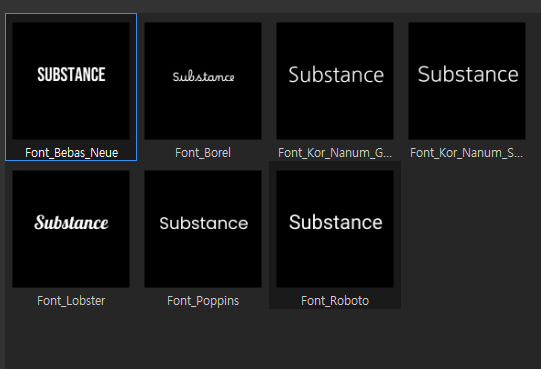Pick the Font_Poppins thumbnail preview
The width and height of the screenshot is (541, 369).
coord(203,229)
